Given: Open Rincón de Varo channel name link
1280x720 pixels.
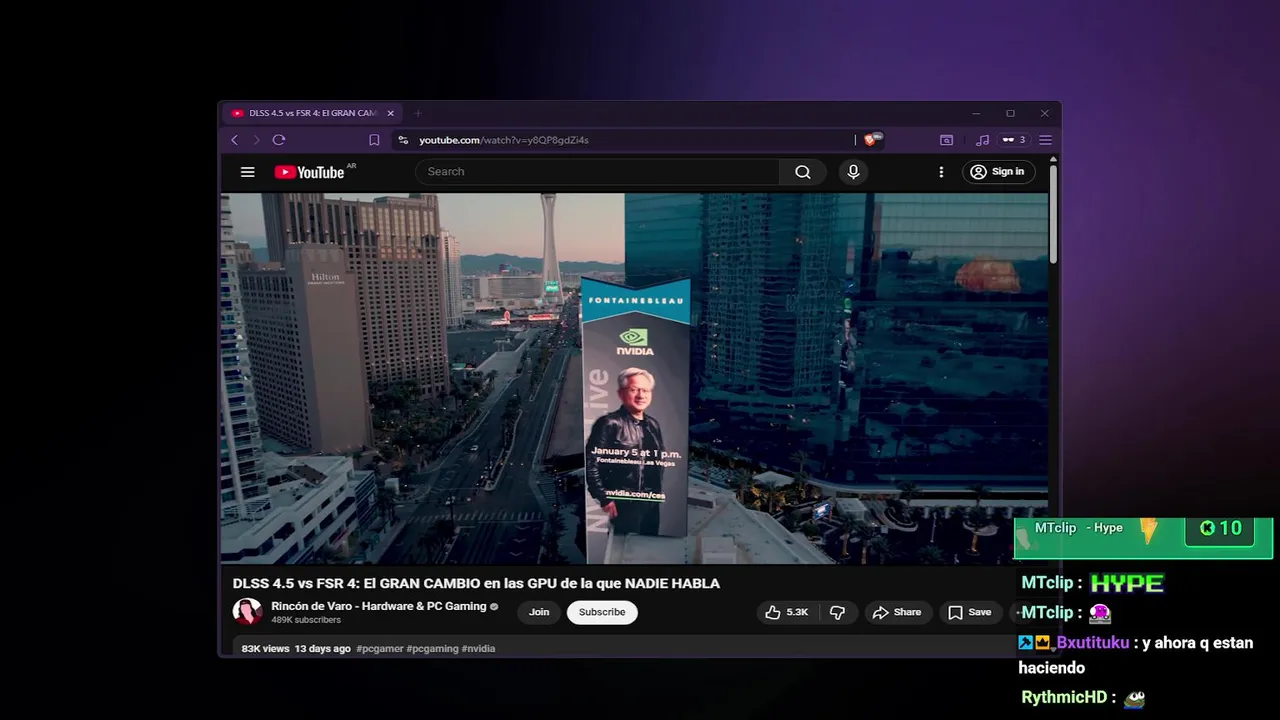Looking at the screenshot, I should (x=379, y=606).
